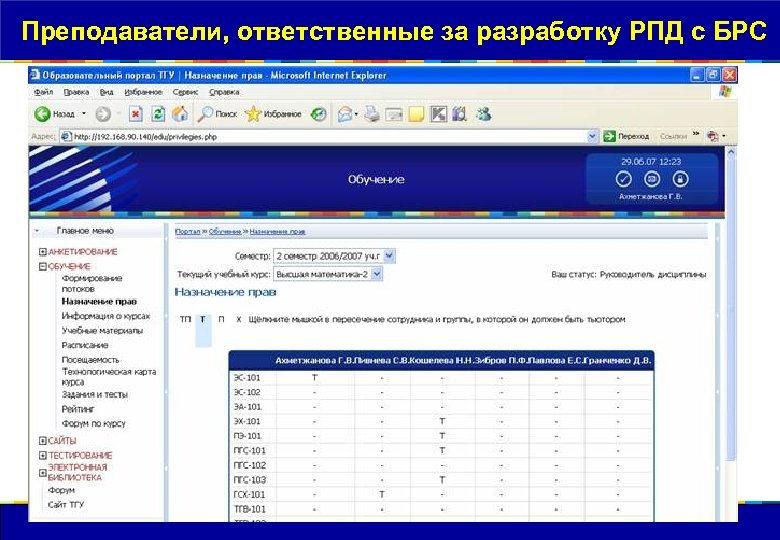Toggle tutor cell ГСХ-101 for Пивнева

382,495
